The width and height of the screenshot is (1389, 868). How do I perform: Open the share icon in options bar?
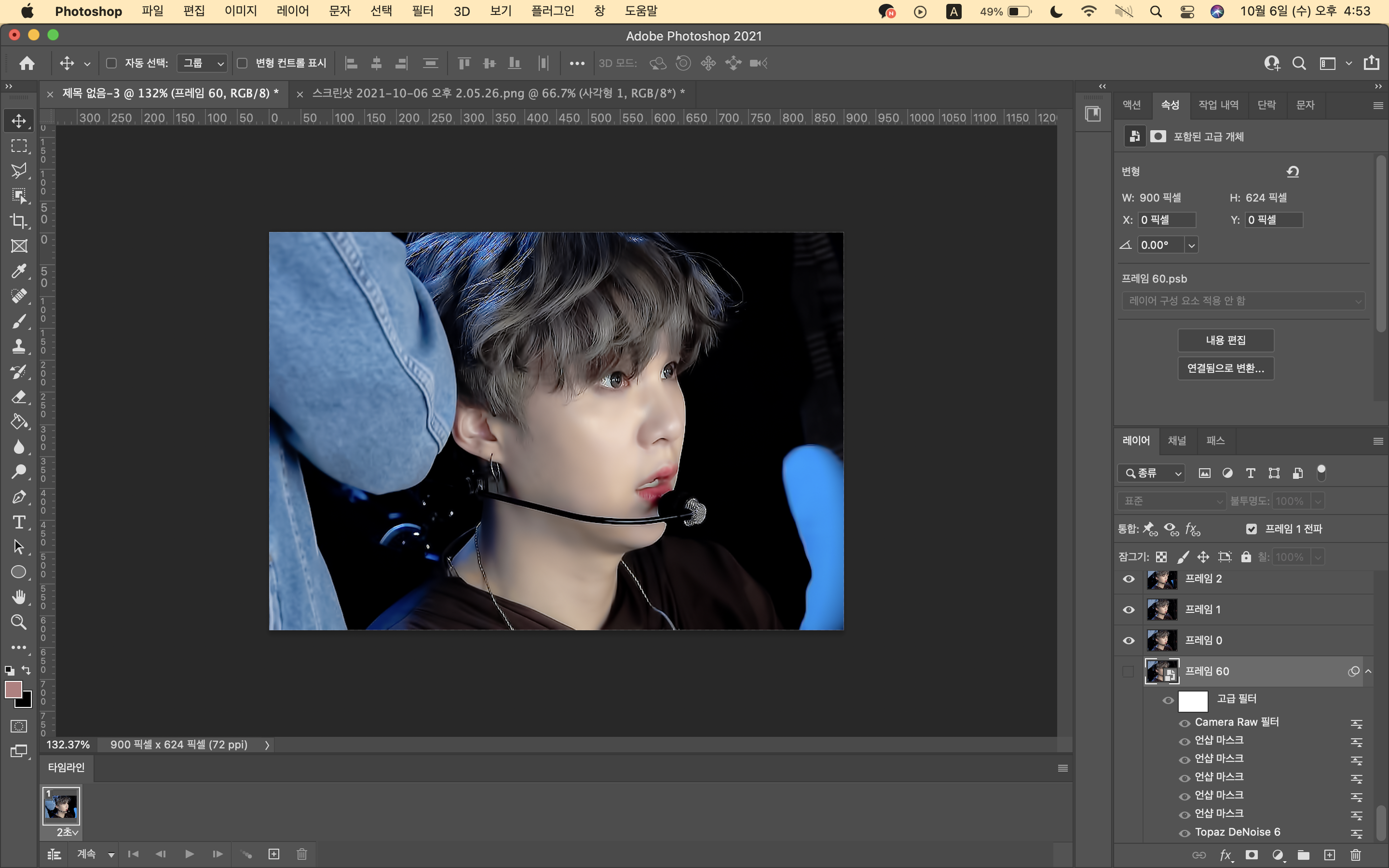[1371, 63]
